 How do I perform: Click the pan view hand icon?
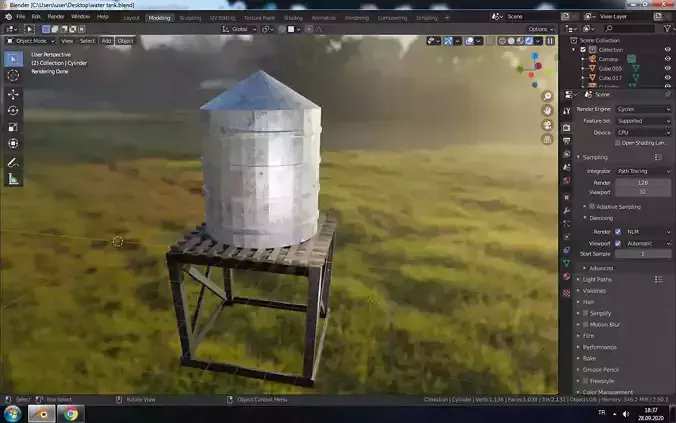click(x=547, y=111)
